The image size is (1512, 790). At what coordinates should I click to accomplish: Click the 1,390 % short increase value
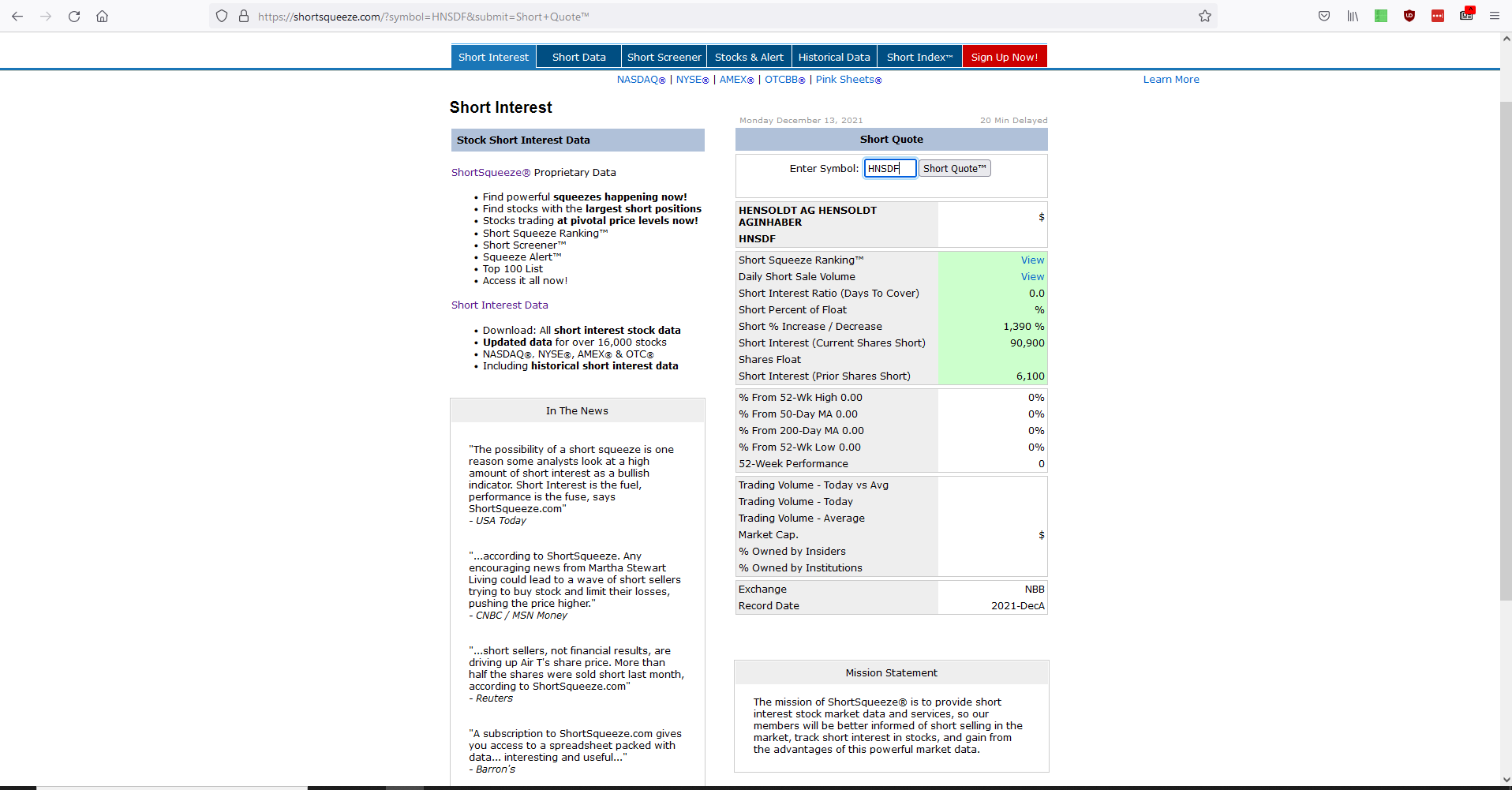click(1024, 327)
